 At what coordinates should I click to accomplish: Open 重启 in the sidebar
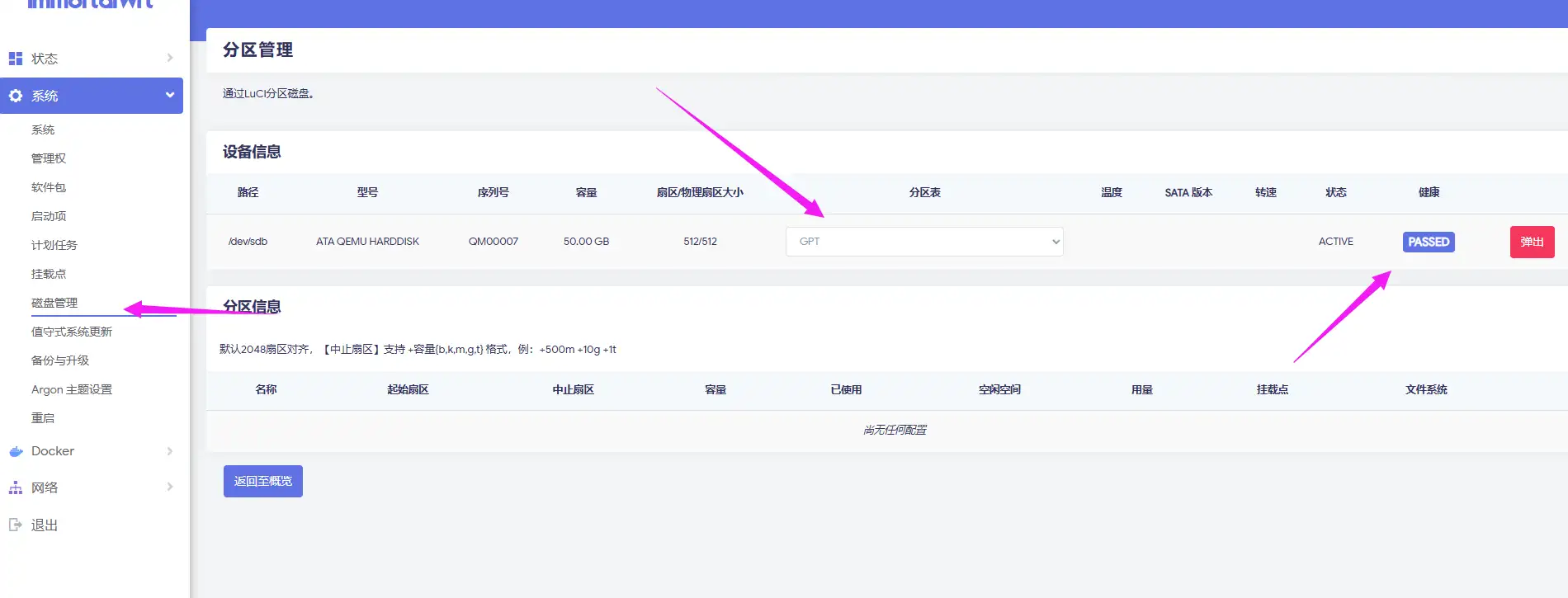pos(43,418)
